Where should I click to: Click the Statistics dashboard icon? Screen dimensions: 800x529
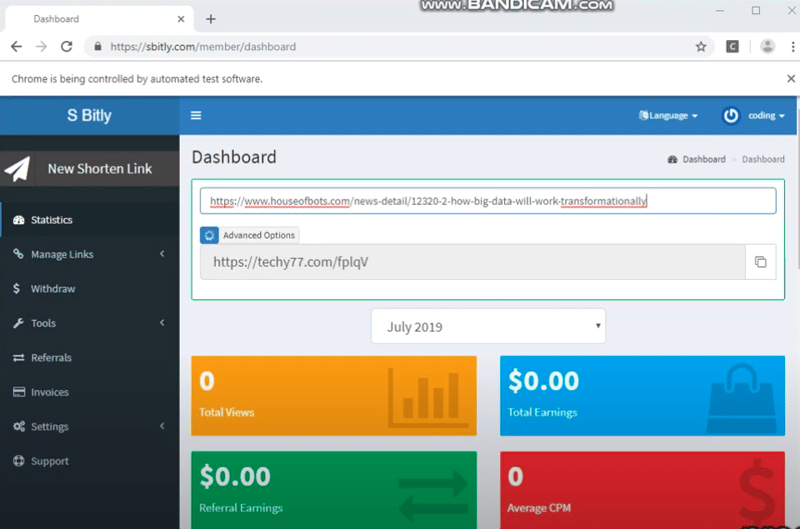point(19,220)
